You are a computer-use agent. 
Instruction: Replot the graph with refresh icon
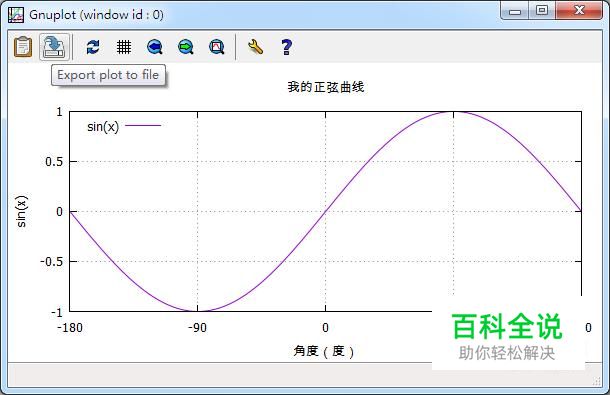pos(93,47)
